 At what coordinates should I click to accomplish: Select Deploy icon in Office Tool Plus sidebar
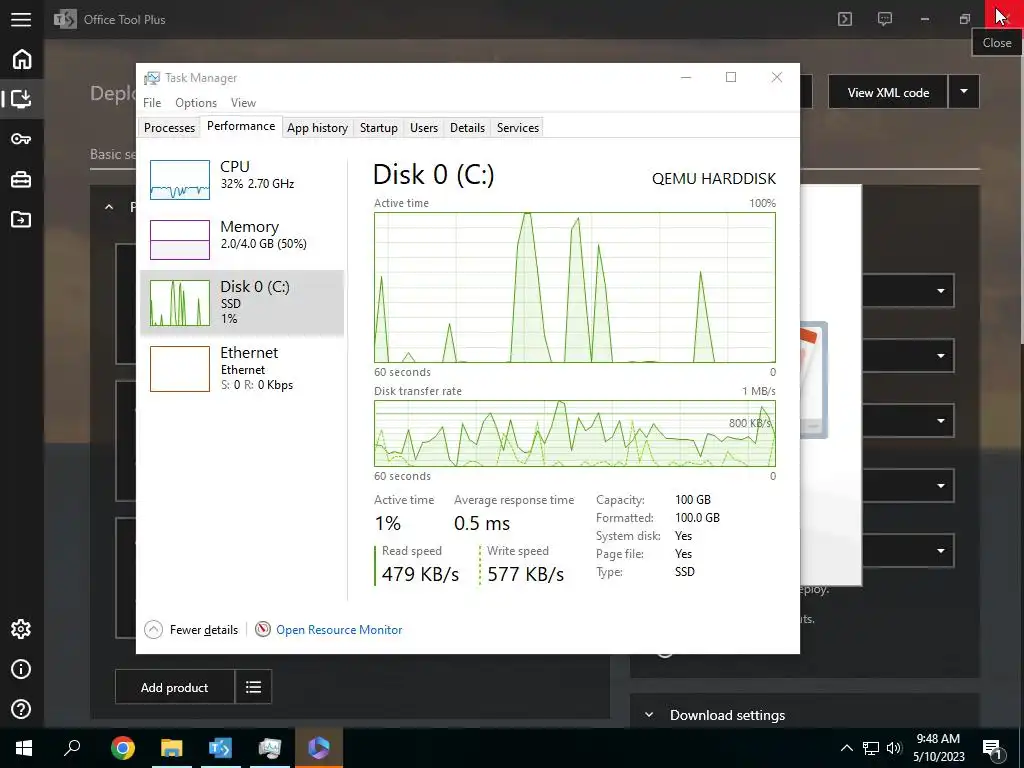(21, 99)
